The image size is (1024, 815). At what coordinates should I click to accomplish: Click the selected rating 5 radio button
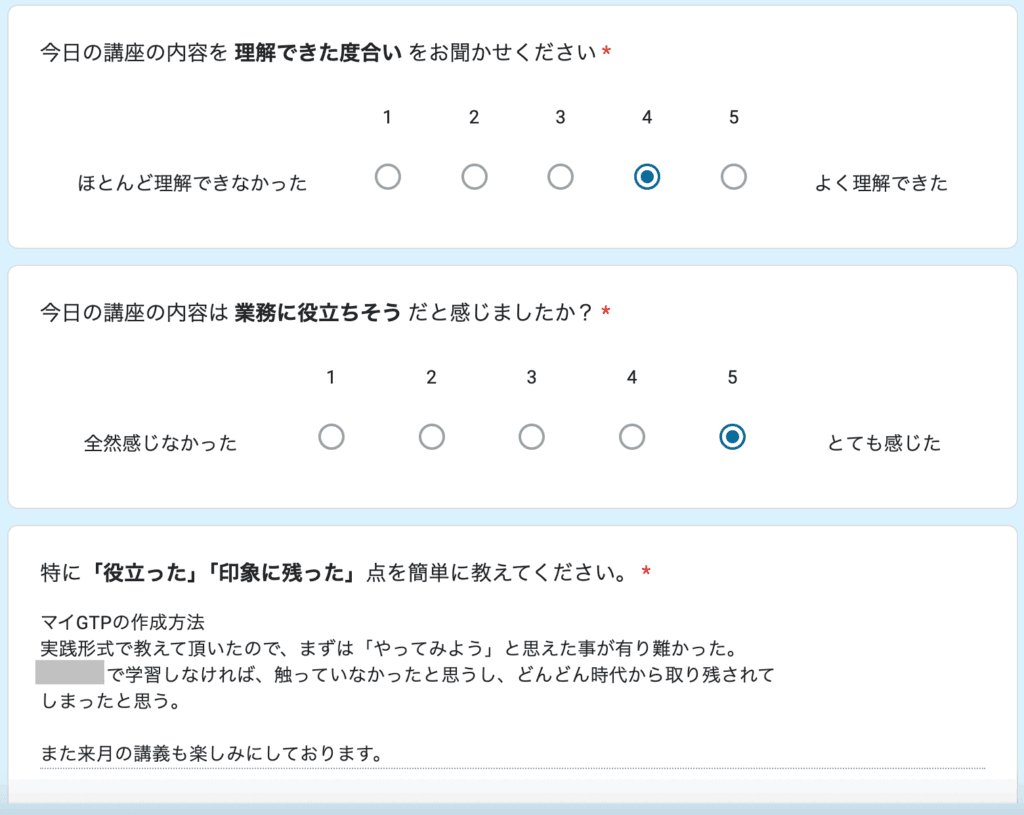coord(732,437)
